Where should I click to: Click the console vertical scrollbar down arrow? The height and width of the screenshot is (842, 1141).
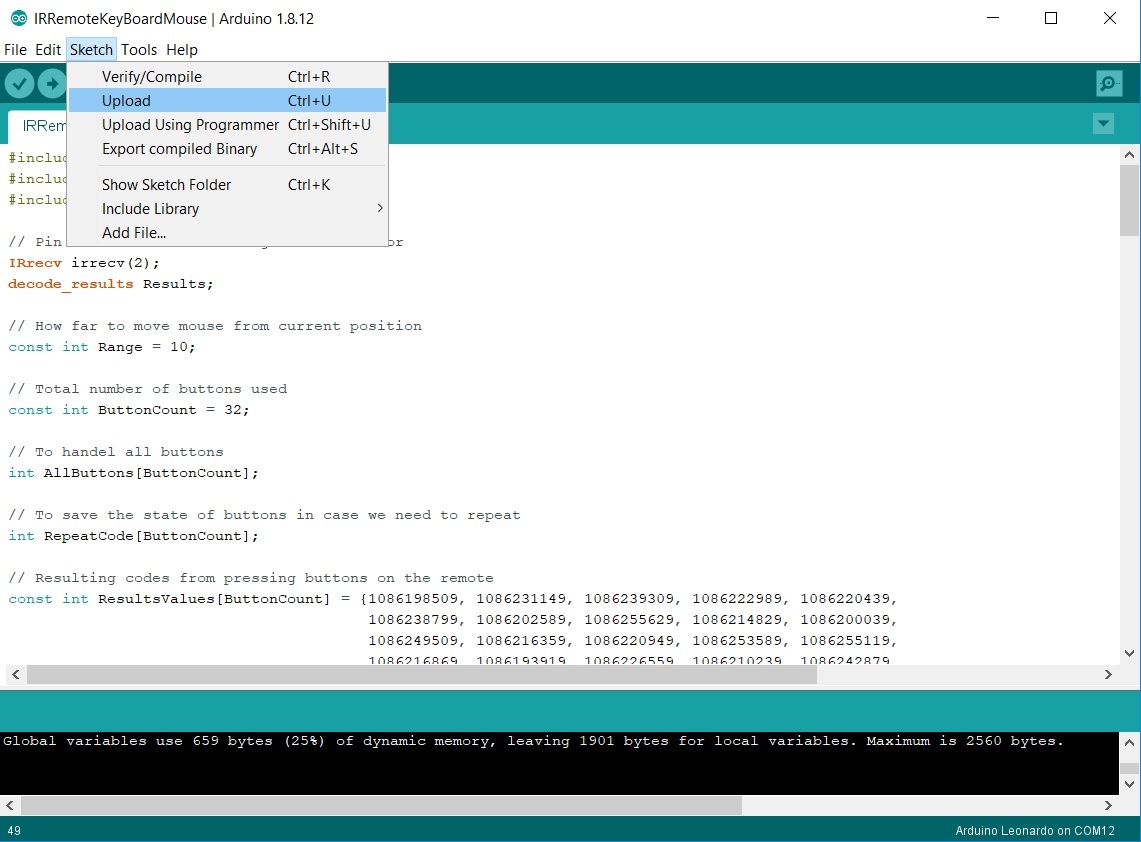(1129, 785)
